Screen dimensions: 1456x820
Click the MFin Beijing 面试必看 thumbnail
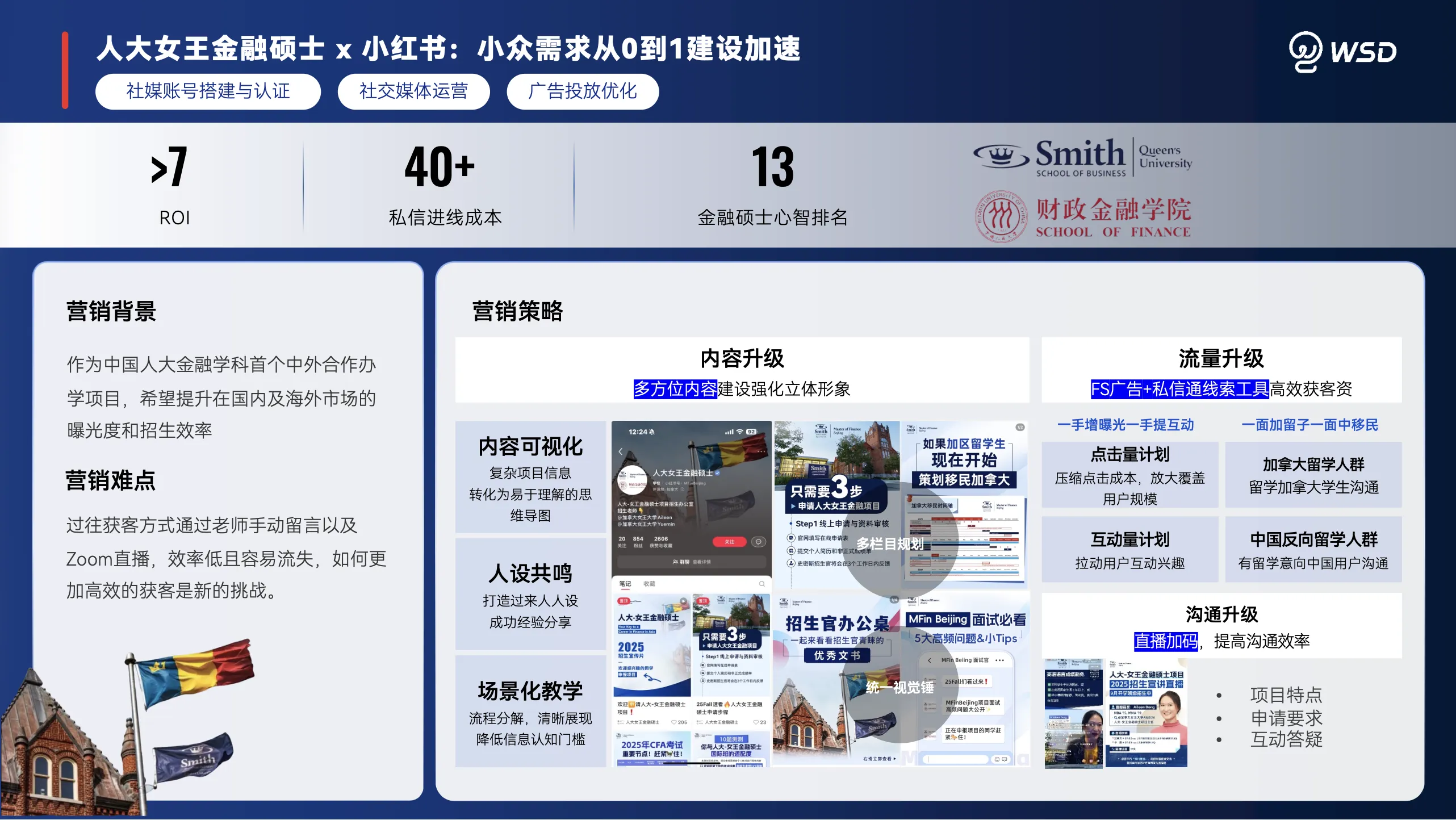(x=966, y=680)
